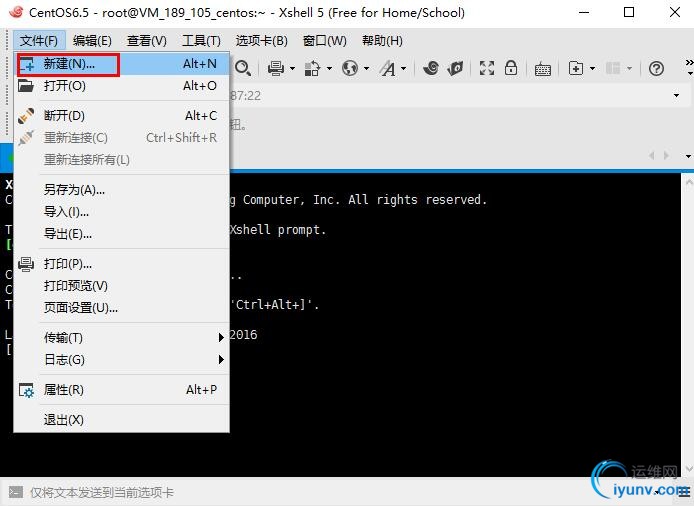This screenshot has width=694, height=506.
Task: Open the Edit (编辑) menu
Action: tap(92, 41)
